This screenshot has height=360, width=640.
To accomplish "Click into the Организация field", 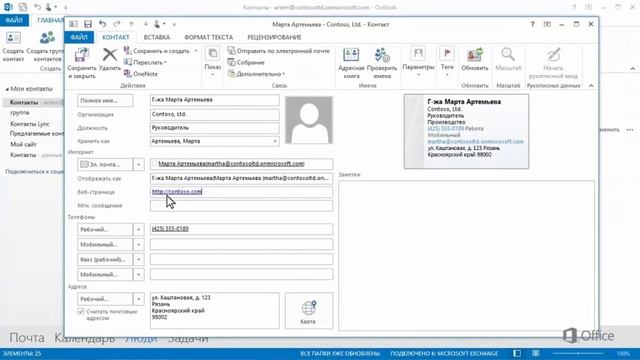I will point(215,114).
